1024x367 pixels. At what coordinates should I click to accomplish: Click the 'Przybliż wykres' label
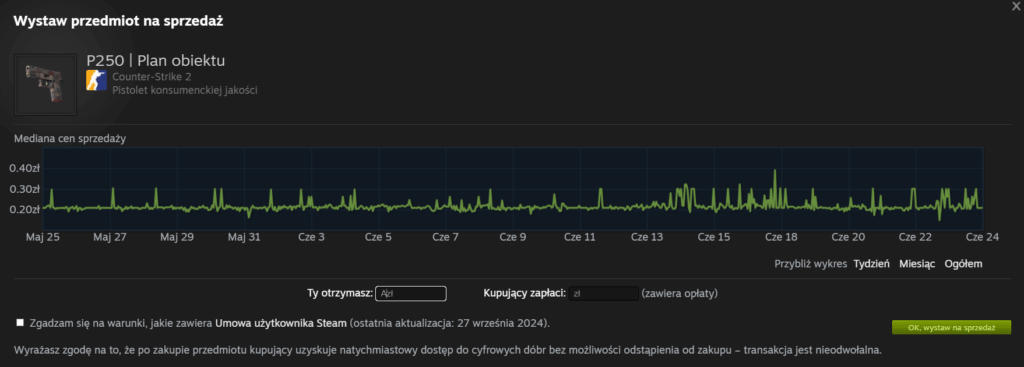pos(810,264)
